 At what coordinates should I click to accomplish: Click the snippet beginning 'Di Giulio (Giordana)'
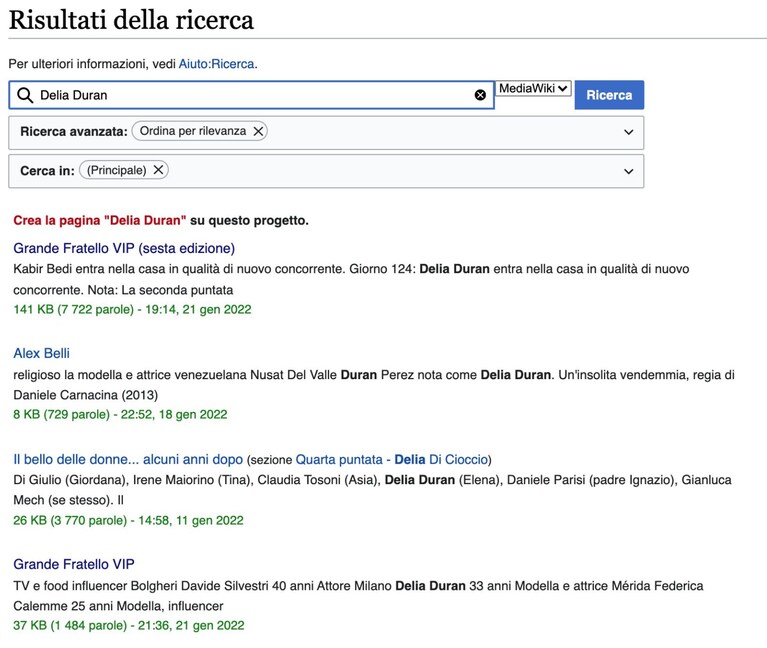click(372, 490)
